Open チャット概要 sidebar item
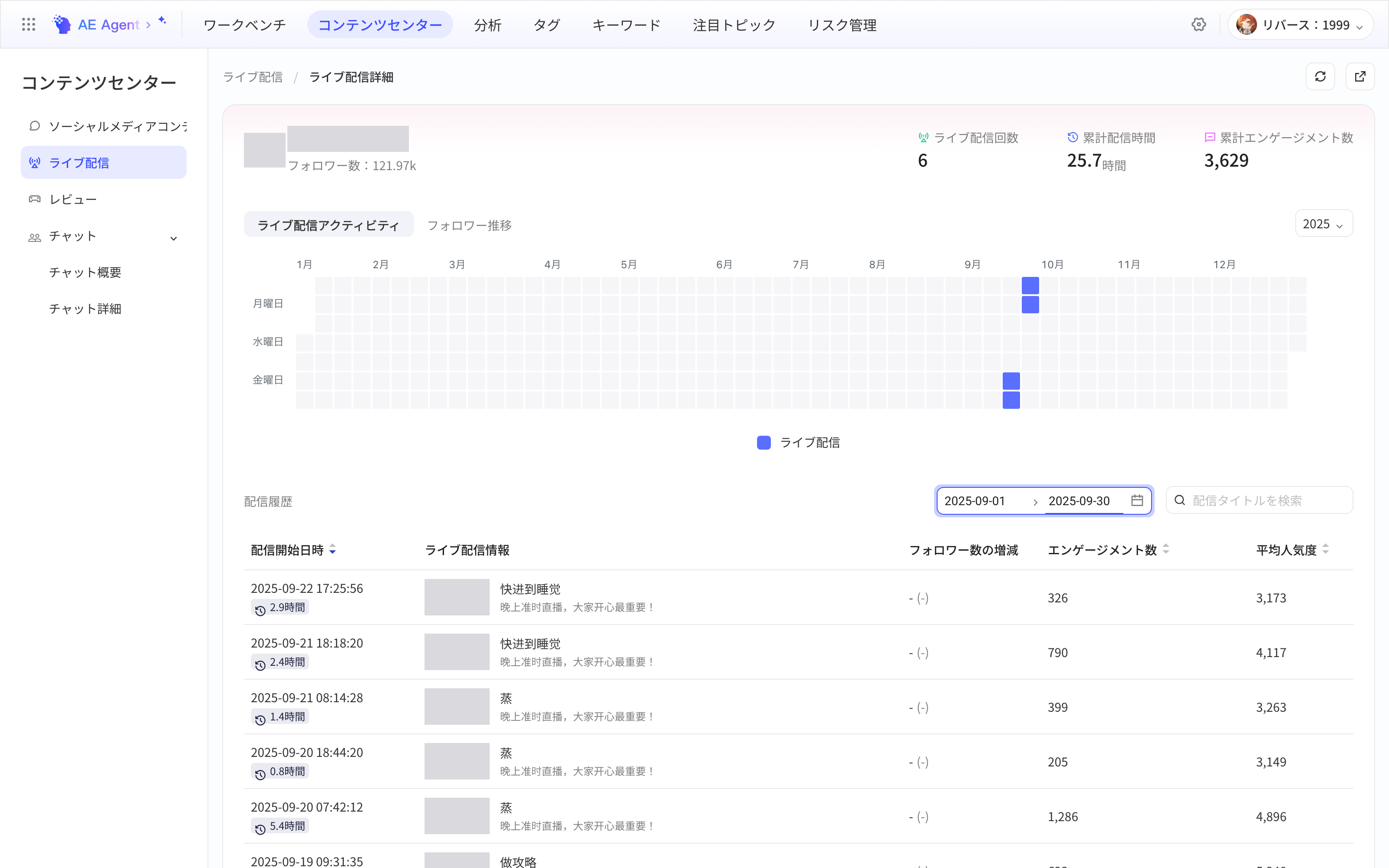The width and height of the screenshot is (1389, 868). coord(85,272)
